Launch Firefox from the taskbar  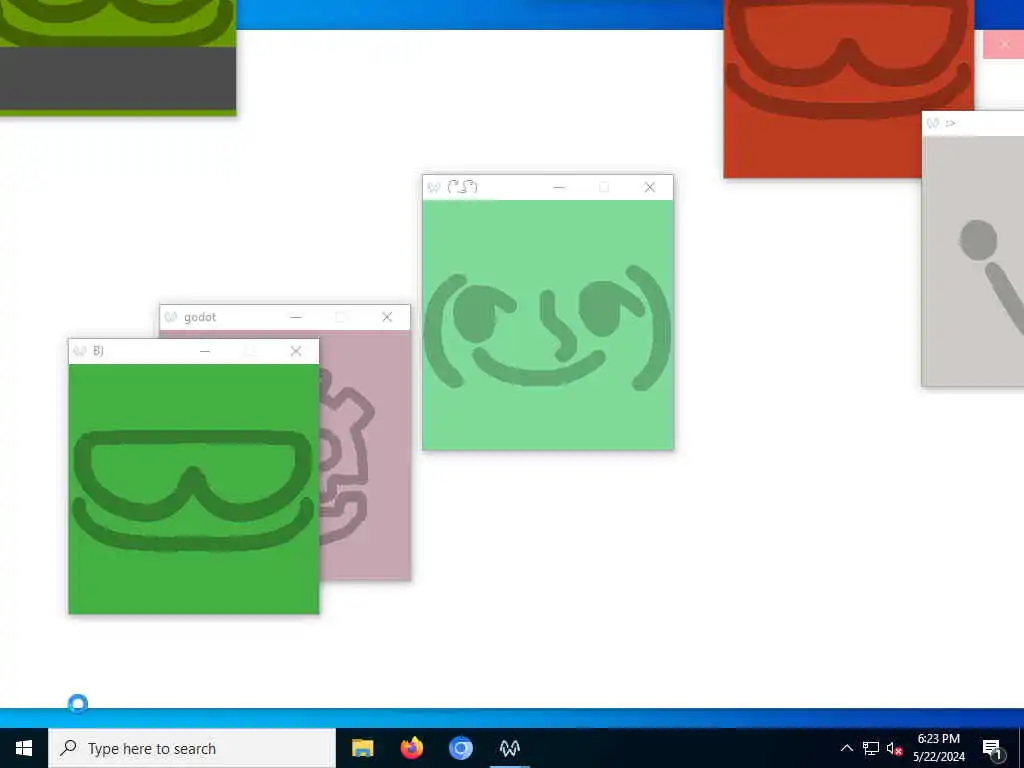pos(411,748)
